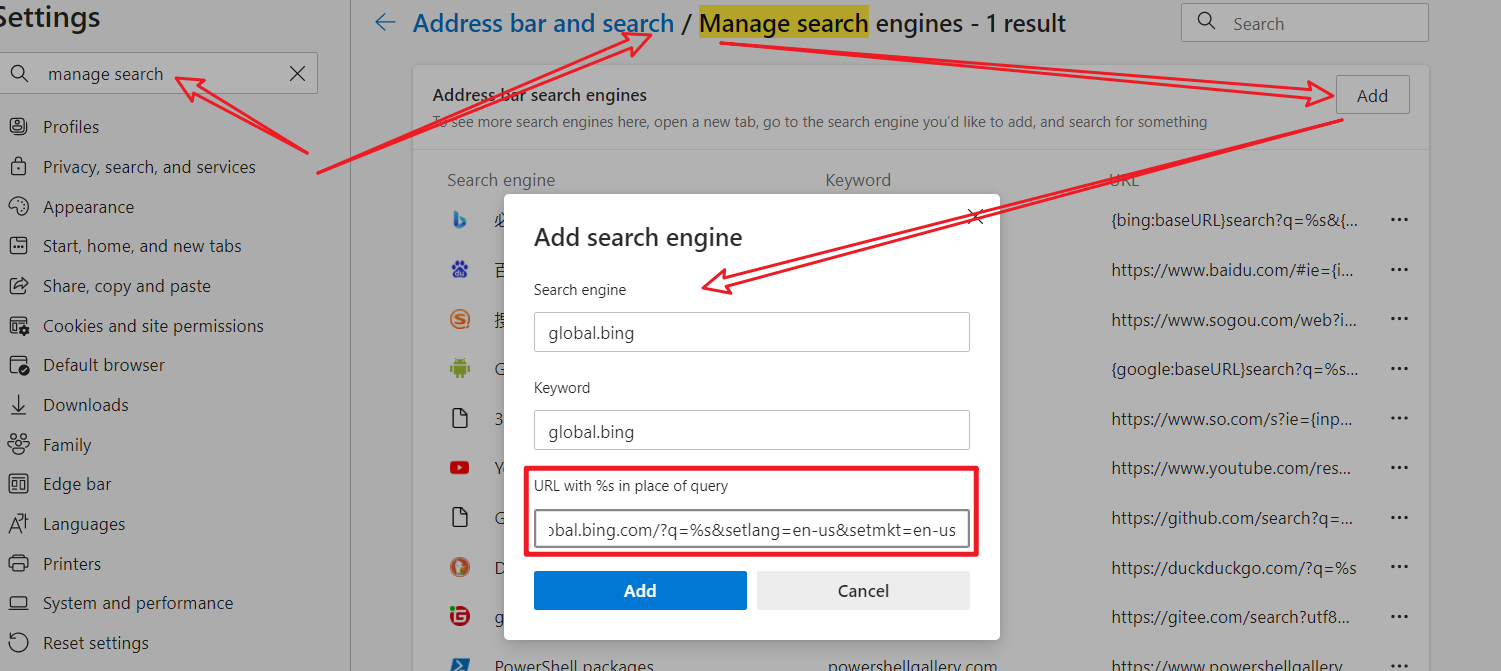The width and height of the screenshot is (1501, 671).
Task: Click the back arrow beside Address bar and search
Action: [385, 23]
